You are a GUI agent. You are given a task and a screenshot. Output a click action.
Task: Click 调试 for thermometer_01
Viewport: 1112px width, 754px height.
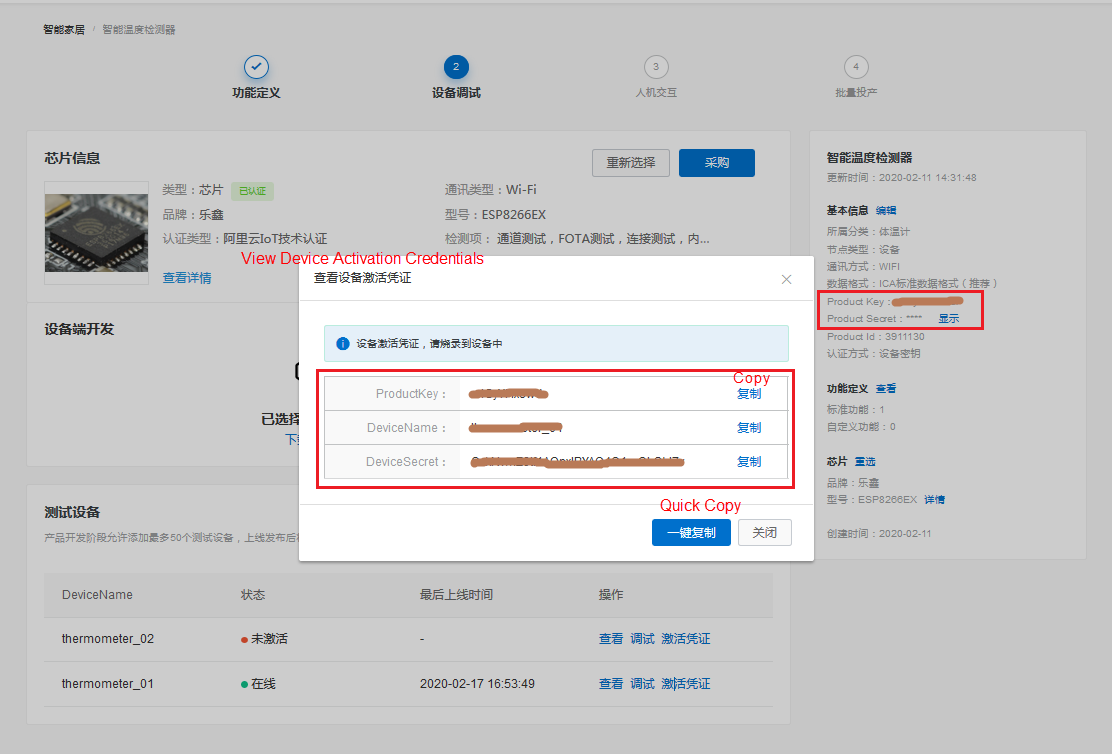[642, 684]
